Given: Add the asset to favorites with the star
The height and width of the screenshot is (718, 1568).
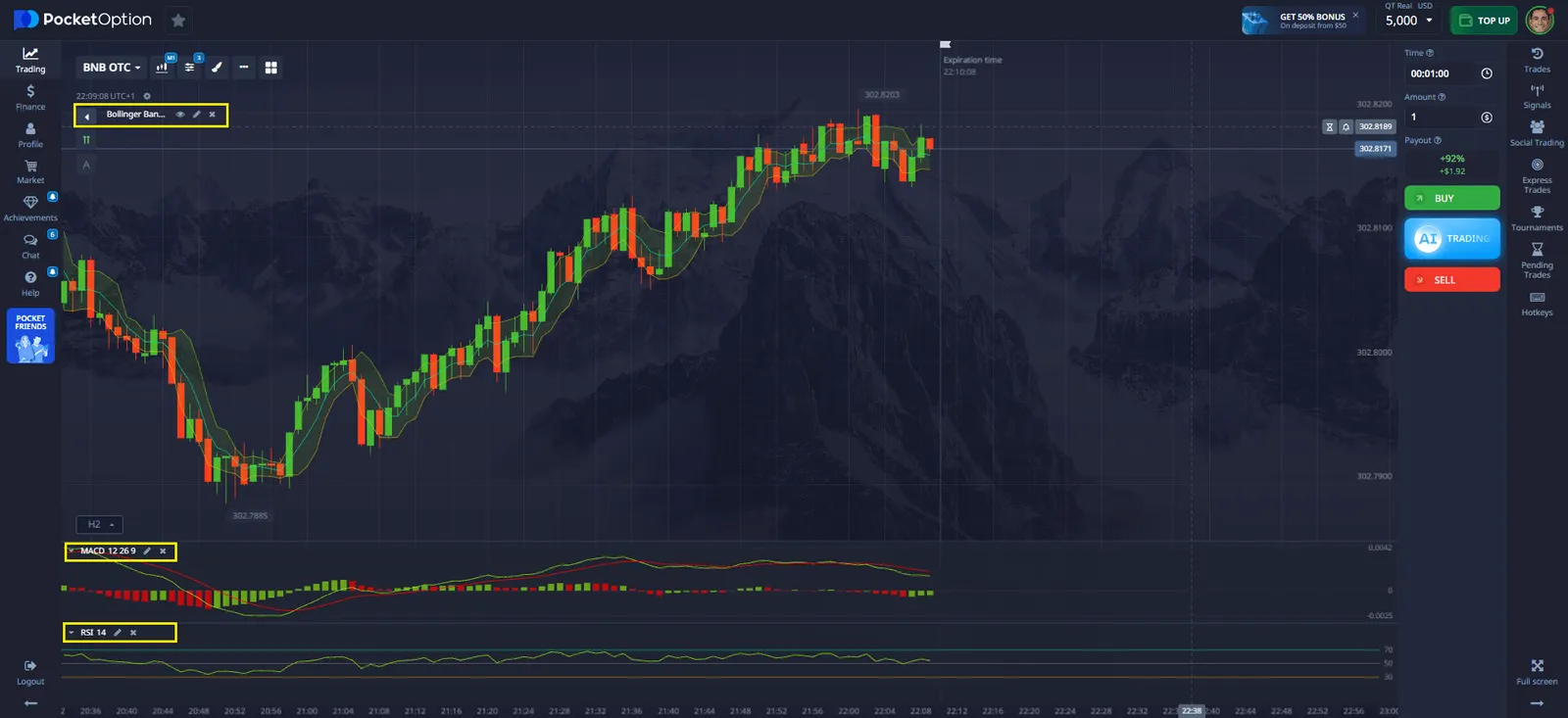Looking at the screenshot, I should pos(178,21).
